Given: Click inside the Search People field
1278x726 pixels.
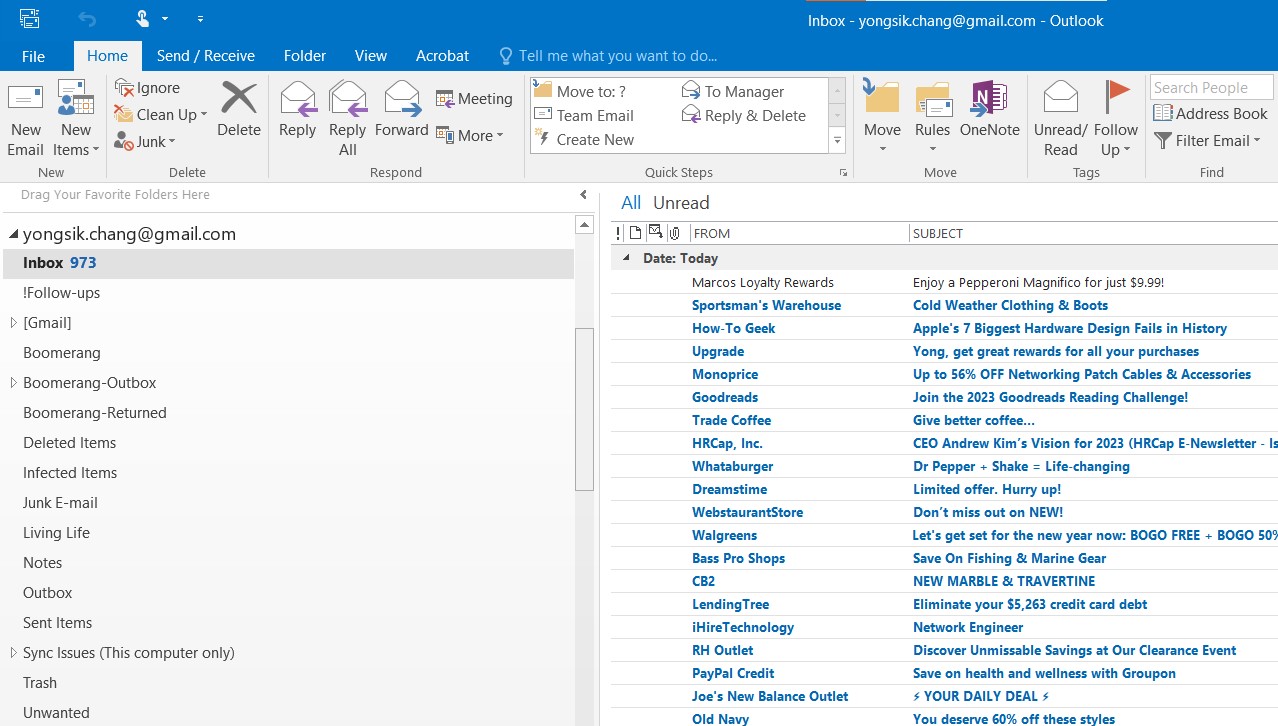Looking at the screenshot, I should pyautogui.click(x=1209, y=86).
